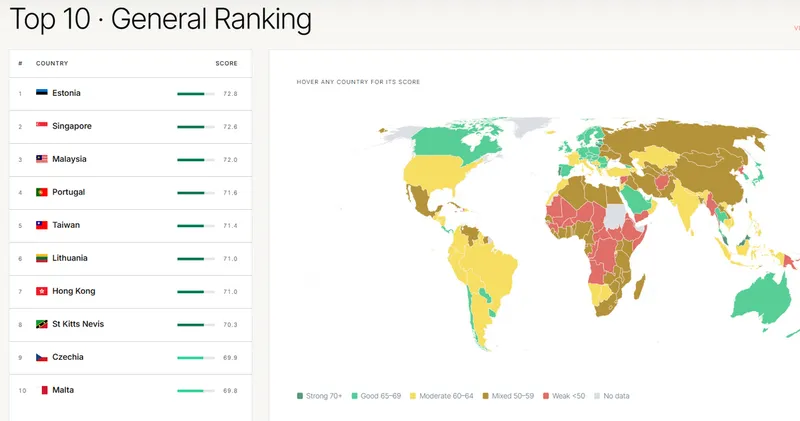Click score 71.4 for Taiwan

pyautogui.click(x=230, y=226)
